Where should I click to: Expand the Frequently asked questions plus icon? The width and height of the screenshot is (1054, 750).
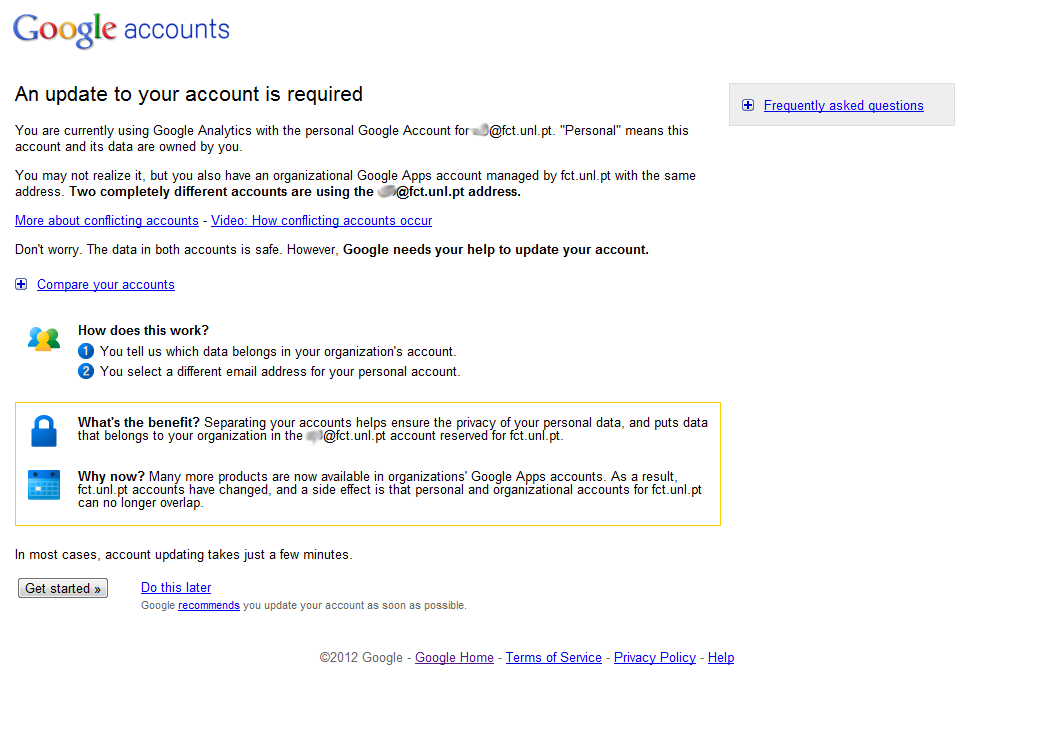point(748,105)
